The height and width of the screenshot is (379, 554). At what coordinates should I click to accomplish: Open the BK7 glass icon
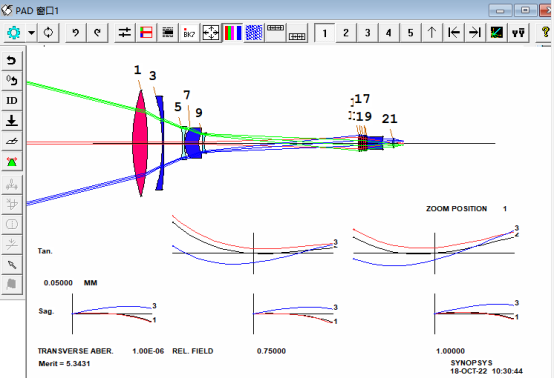pos(189,33)
